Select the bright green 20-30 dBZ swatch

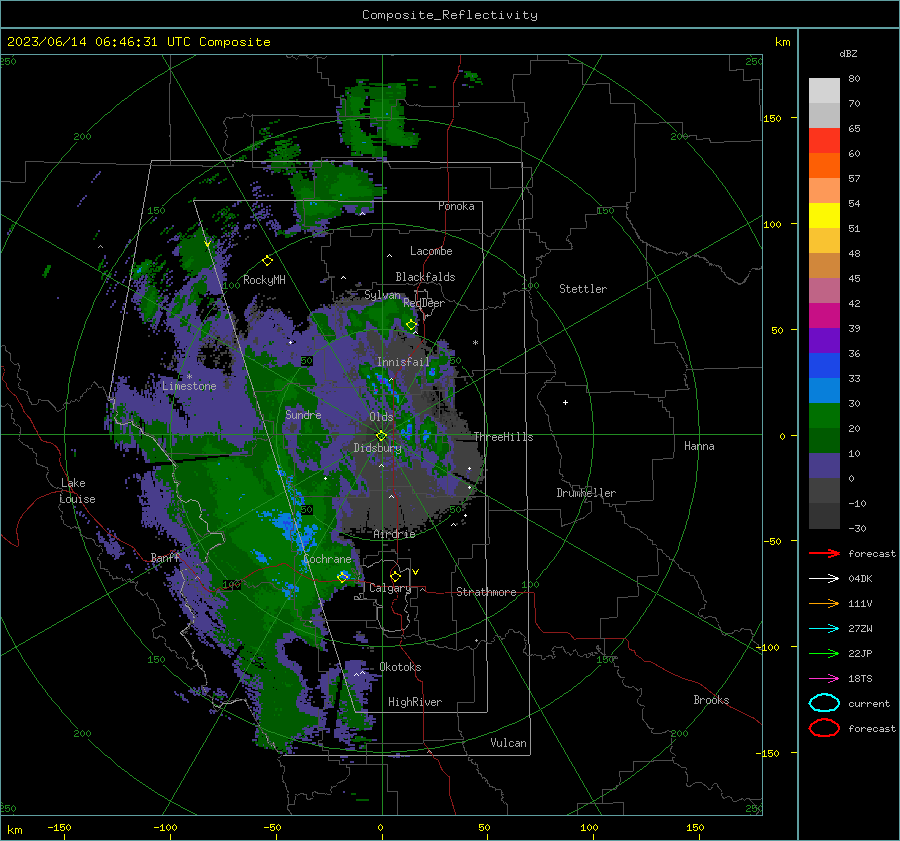tap(824, 416)
